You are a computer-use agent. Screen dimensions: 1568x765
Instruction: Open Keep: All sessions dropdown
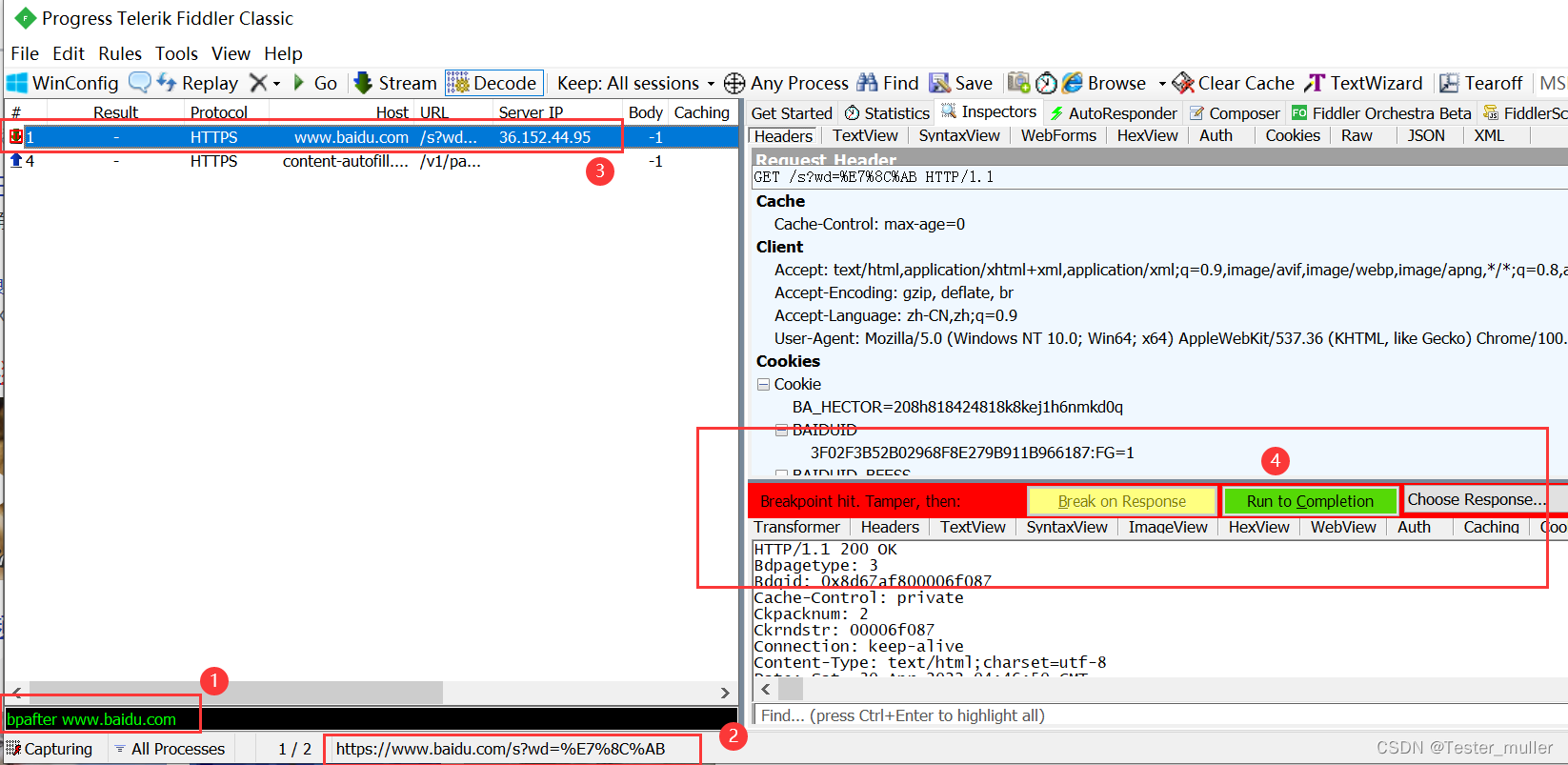coord(635,83)
